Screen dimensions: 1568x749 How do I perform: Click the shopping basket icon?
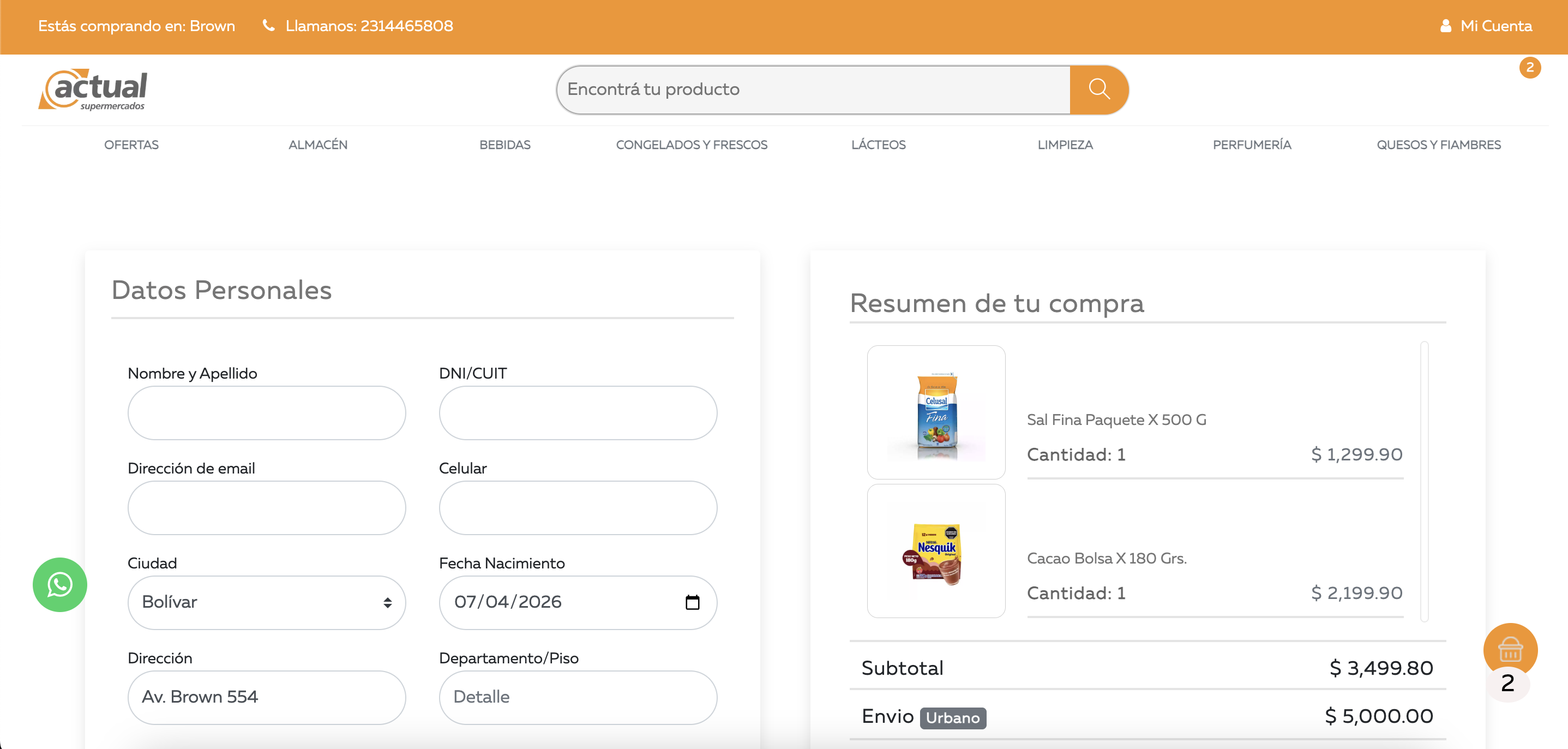pyautogui.click(x=1511, y=650)
